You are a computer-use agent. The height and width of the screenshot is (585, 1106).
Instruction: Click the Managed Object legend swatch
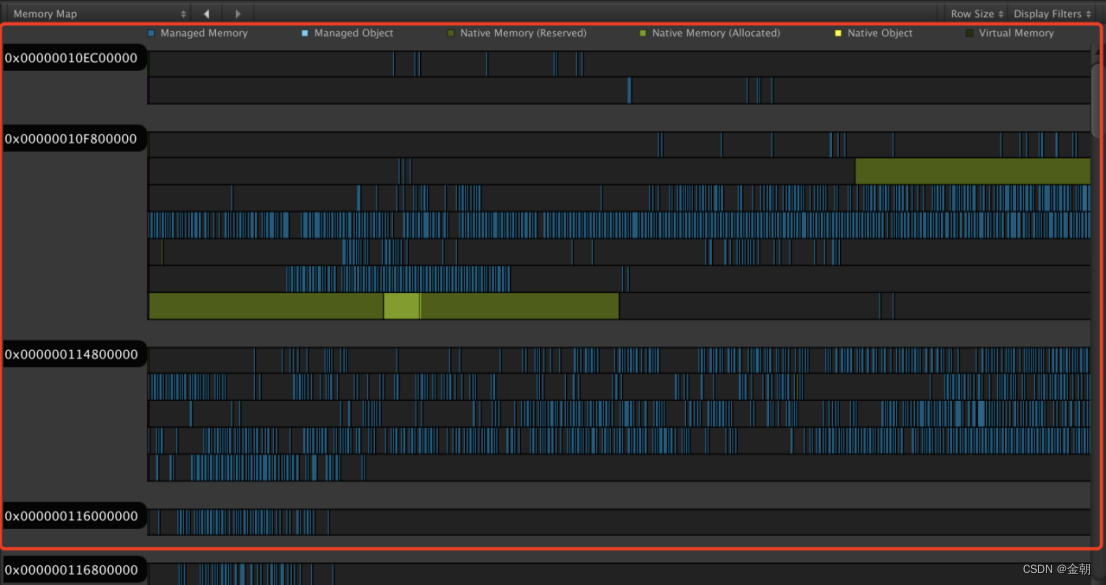305,33
